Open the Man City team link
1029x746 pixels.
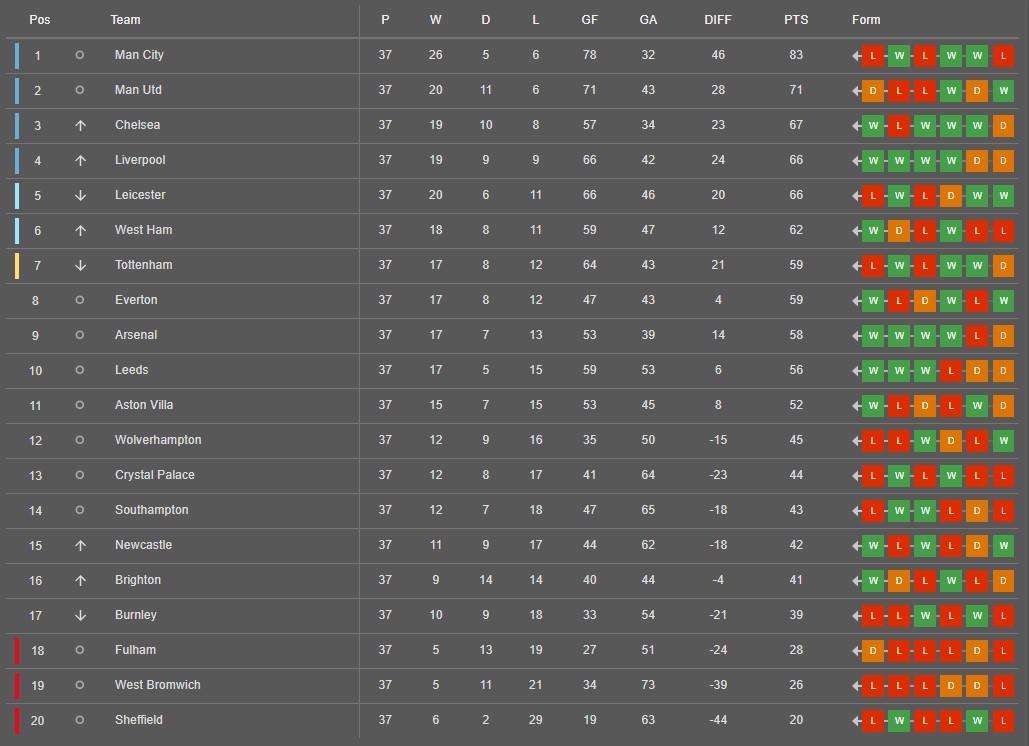pyautogui.click(x=139, y=55)
